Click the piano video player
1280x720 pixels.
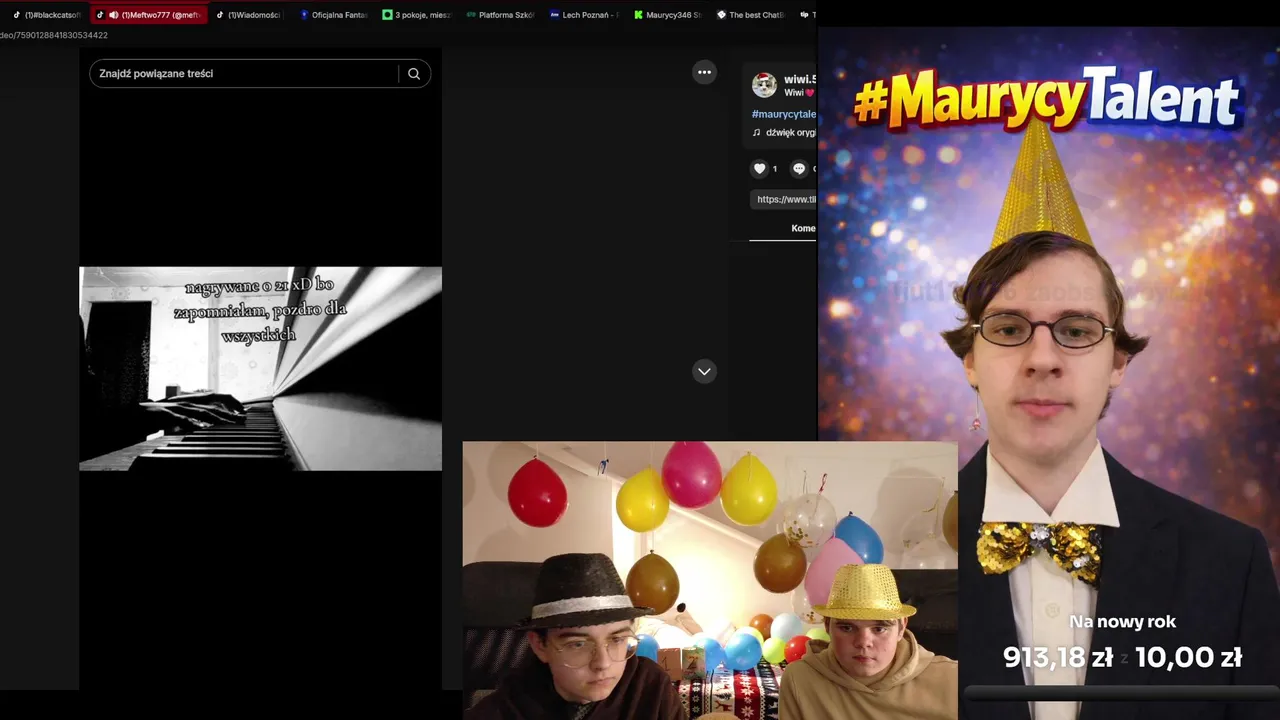pos(260,368)
